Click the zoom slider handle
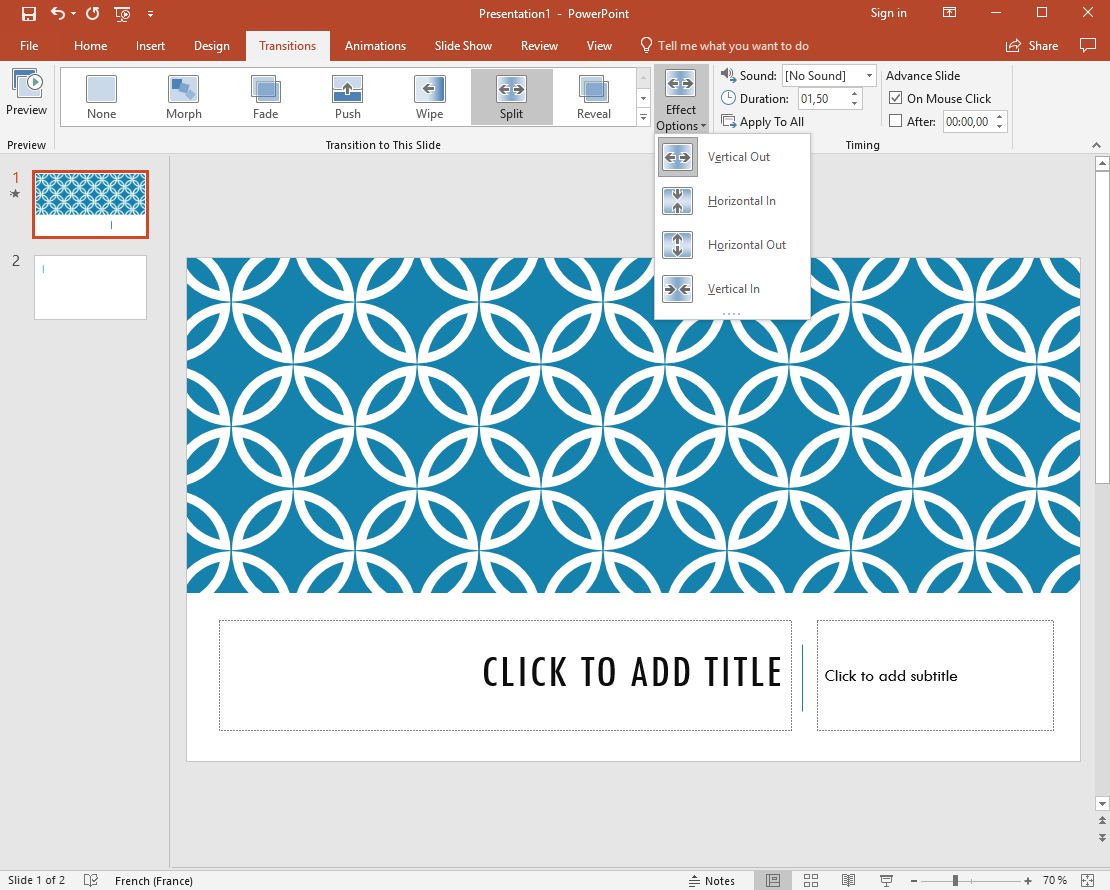Screen dimensions: 1110x890 pos(956,880)
